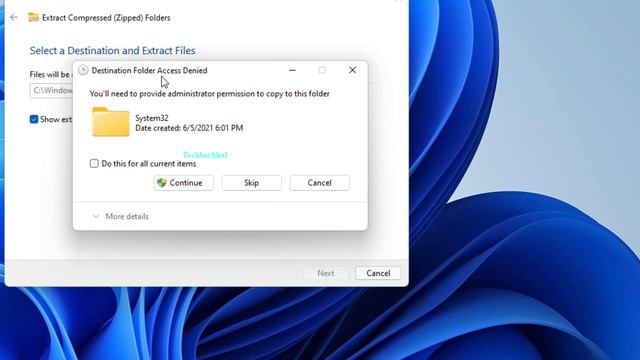Click the 'System32' folder name text

pyautogui.click(x=152, y=118)
